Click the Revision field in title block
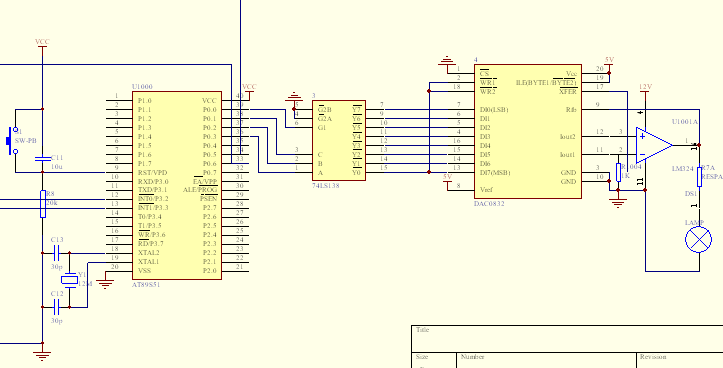The height and width of the screenshot is (368, 723). pyautogui.click(x=680, y=360)
